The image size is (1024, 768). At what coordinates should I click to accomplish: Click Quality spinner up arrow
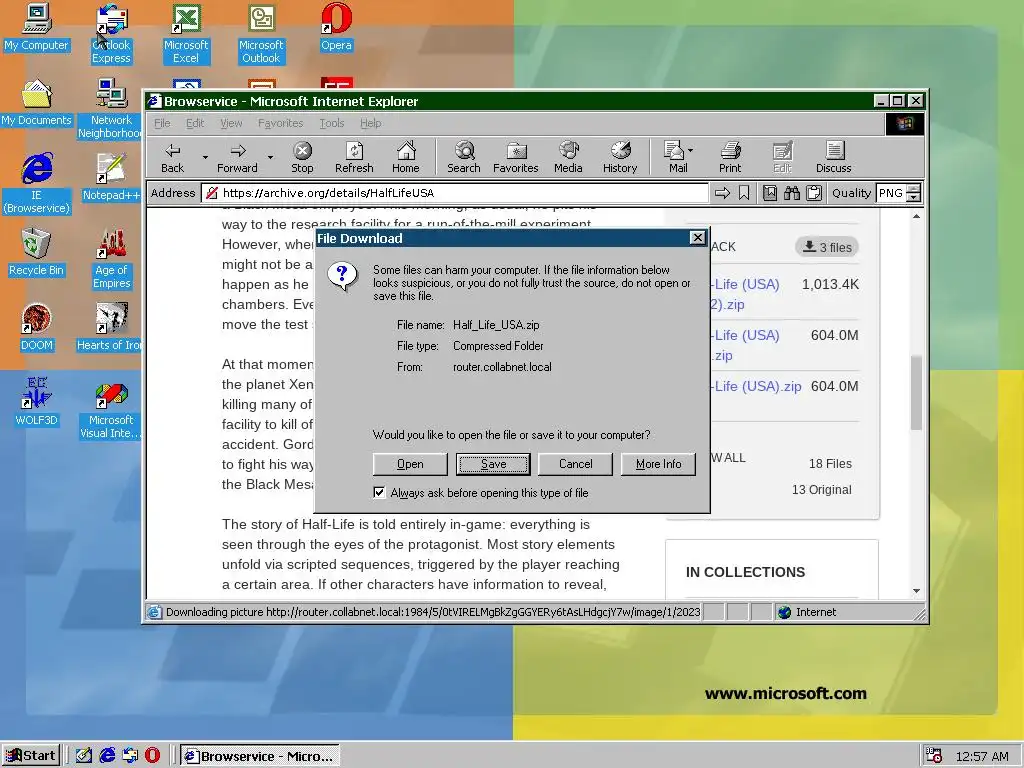pos(914,189)
